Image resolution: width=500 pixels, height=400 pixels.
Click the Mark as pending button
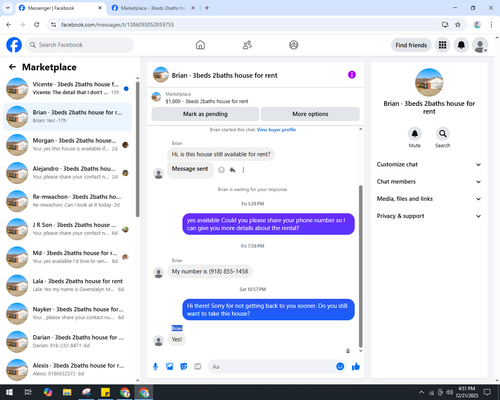pyautogui.click(x=205, y=114)
